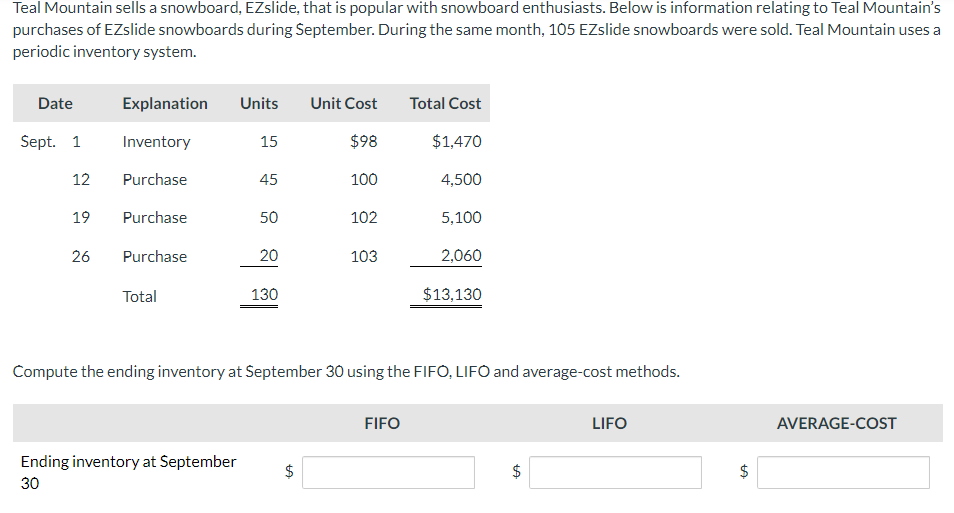Viewport: 954px width, 513px height.
Task: Click the Total row label
Action: (x=139, y=296)
